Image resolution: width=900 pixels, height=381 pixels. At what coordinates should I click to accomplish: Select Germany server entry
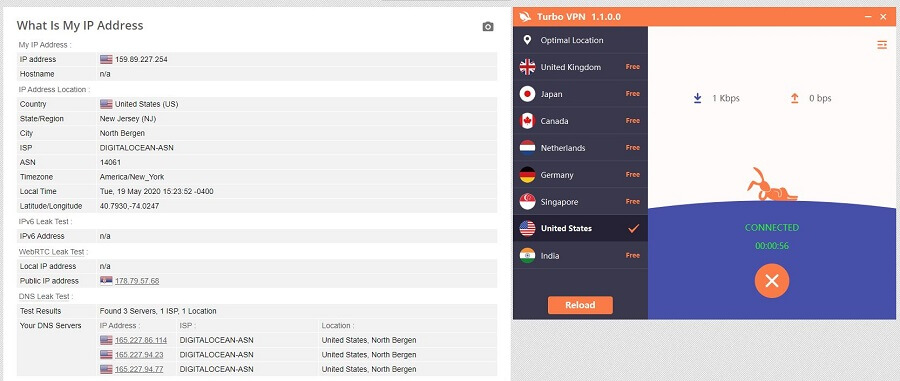580,175
